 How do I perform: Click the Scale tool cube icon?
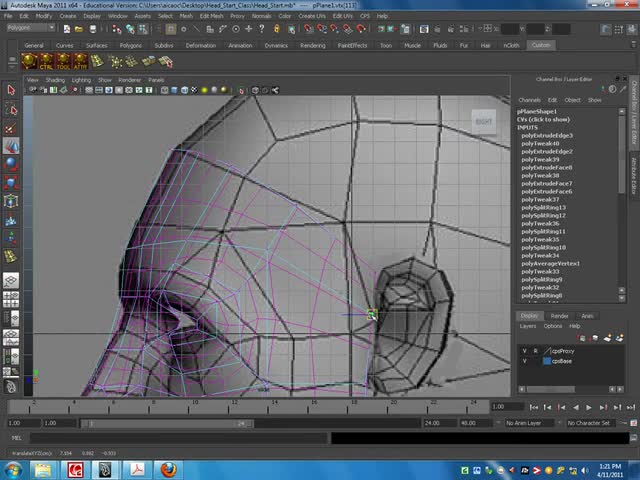(11, 181)
